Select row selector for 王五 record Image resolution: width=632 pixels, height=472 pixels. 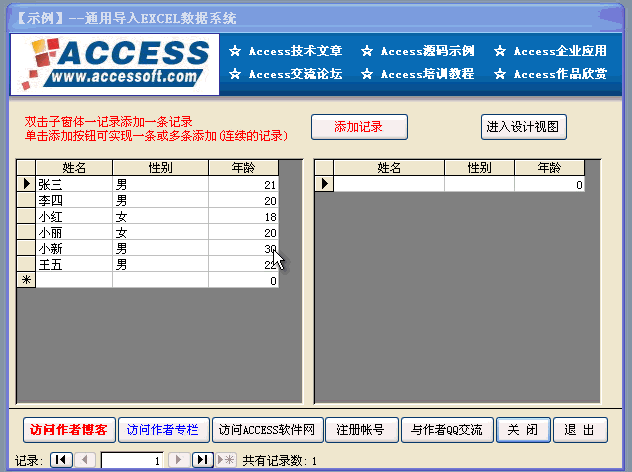26,264
